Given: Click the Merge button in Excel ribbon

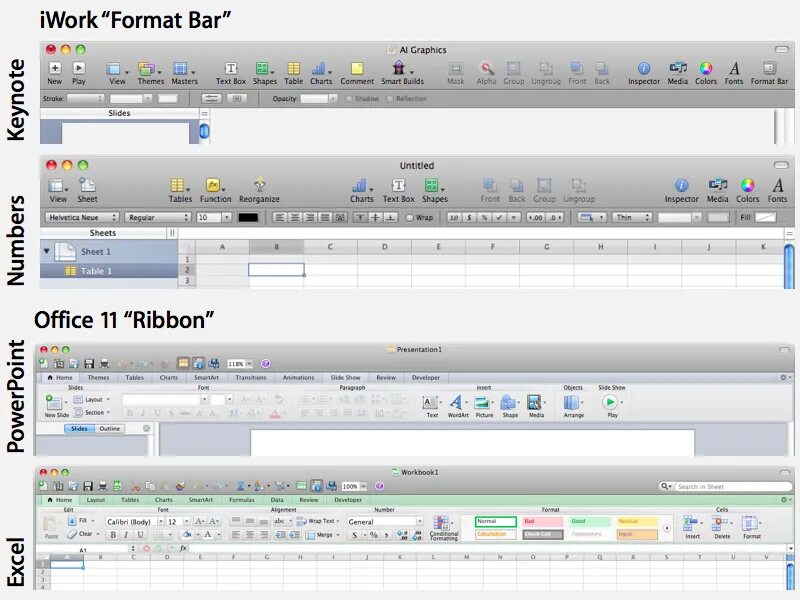Looking at the screenshot, I should [322, 535].
